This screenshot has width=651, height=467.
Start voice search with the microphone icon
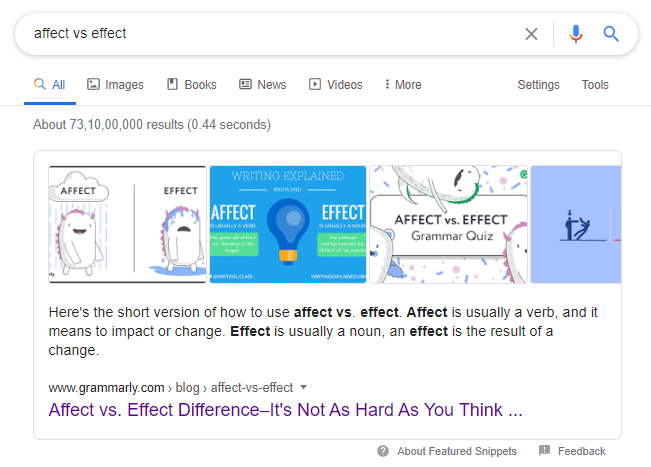[x=575, y=34]
